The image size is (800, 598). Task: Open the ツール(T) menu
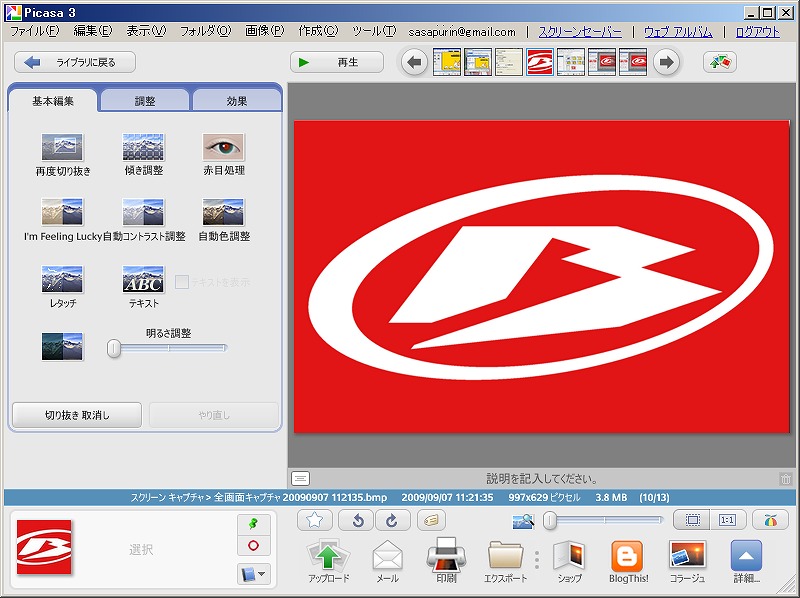click(x=374, y=31)
